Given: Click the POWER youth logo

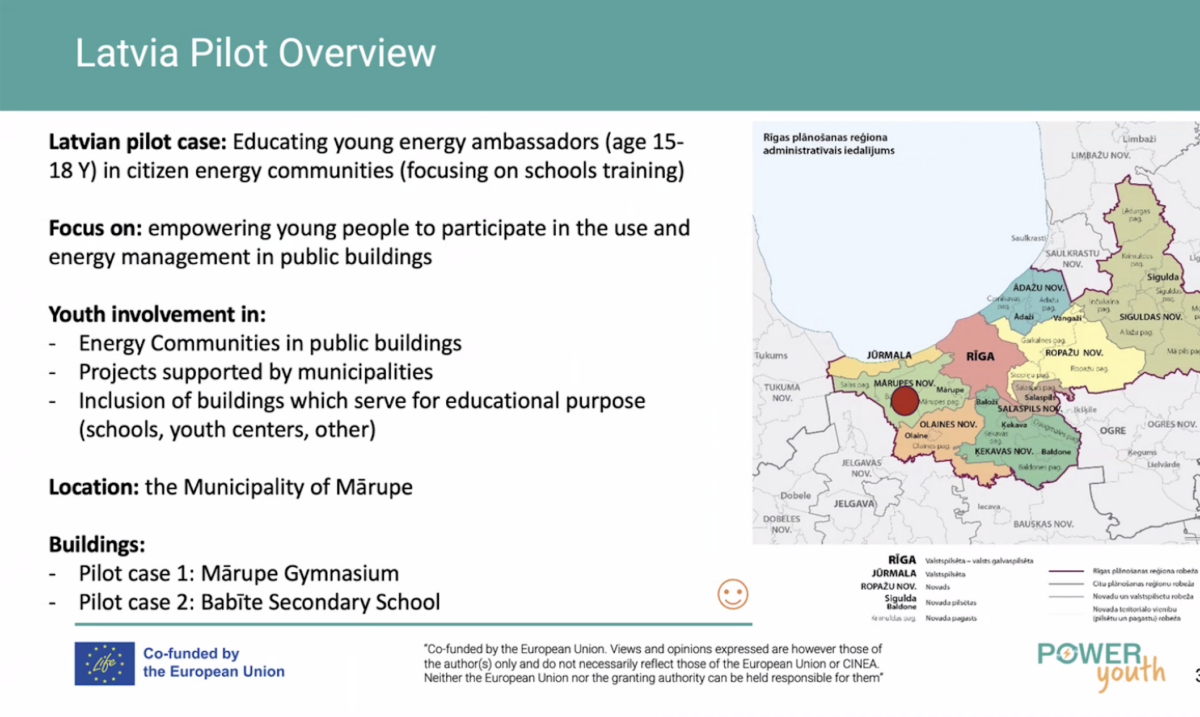Looking at the screenshot, I should click(1101, 663).
